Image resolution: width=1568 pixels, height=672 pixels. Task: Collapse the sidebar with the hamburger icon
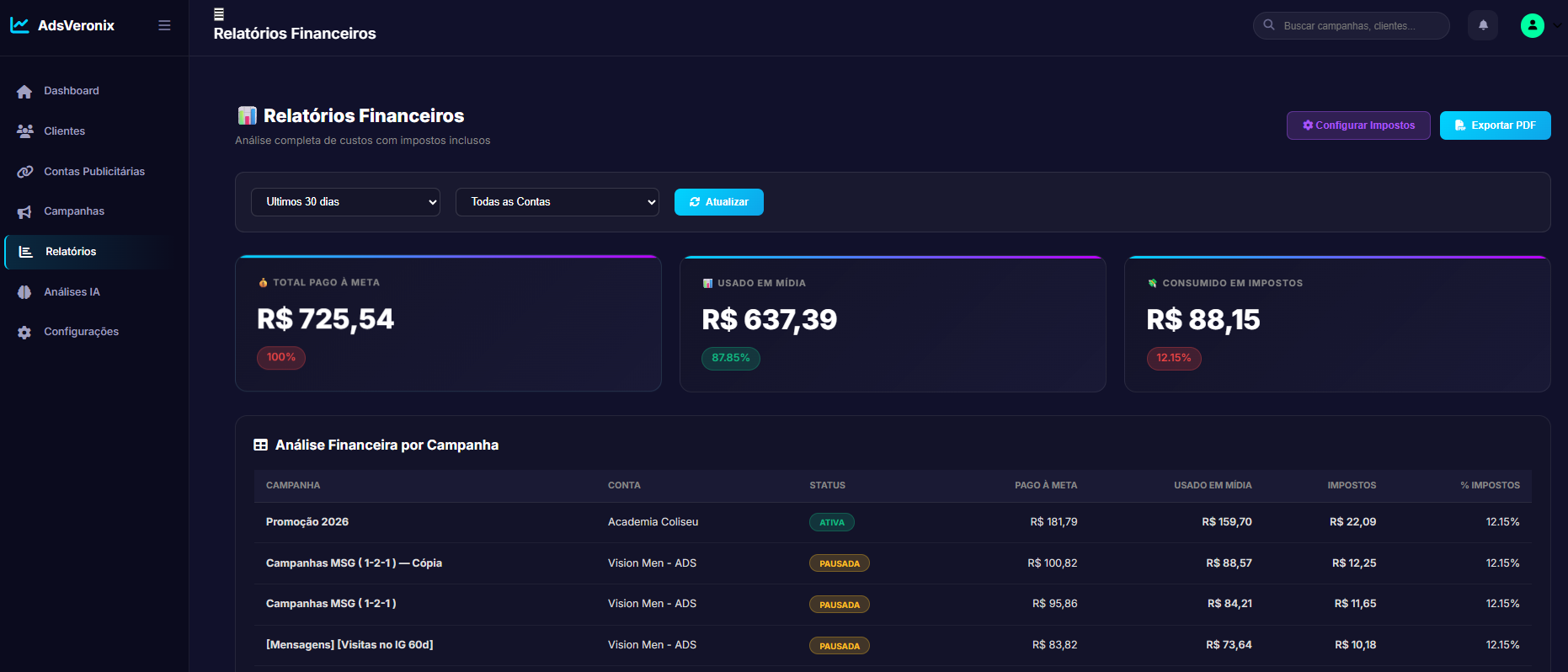(164, 25)
